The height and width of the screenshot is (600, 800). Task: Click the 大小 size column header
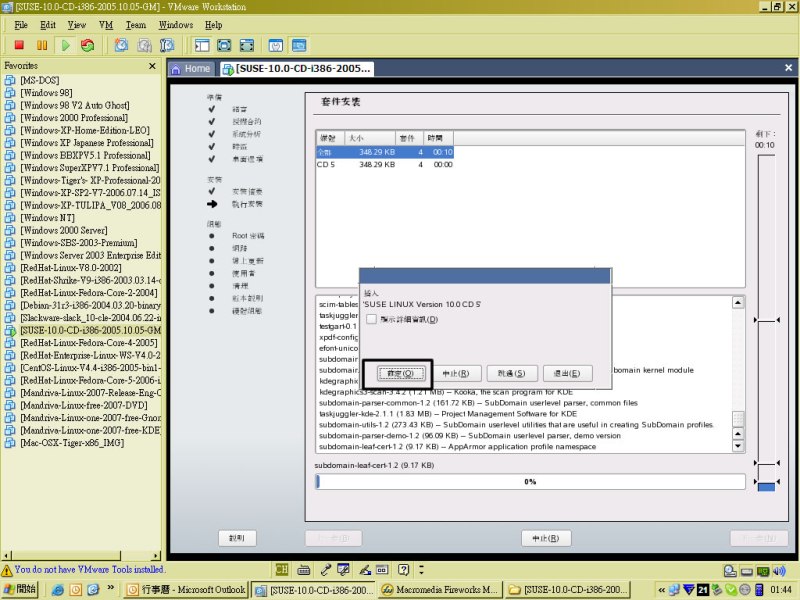pos(370,138)
